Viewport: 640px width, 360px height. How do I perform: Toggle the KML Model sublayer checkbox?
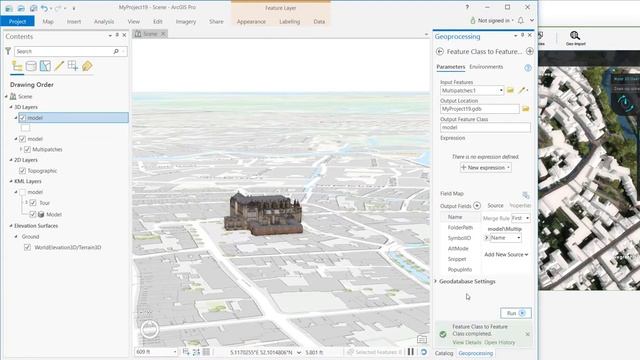coord(33,214)
